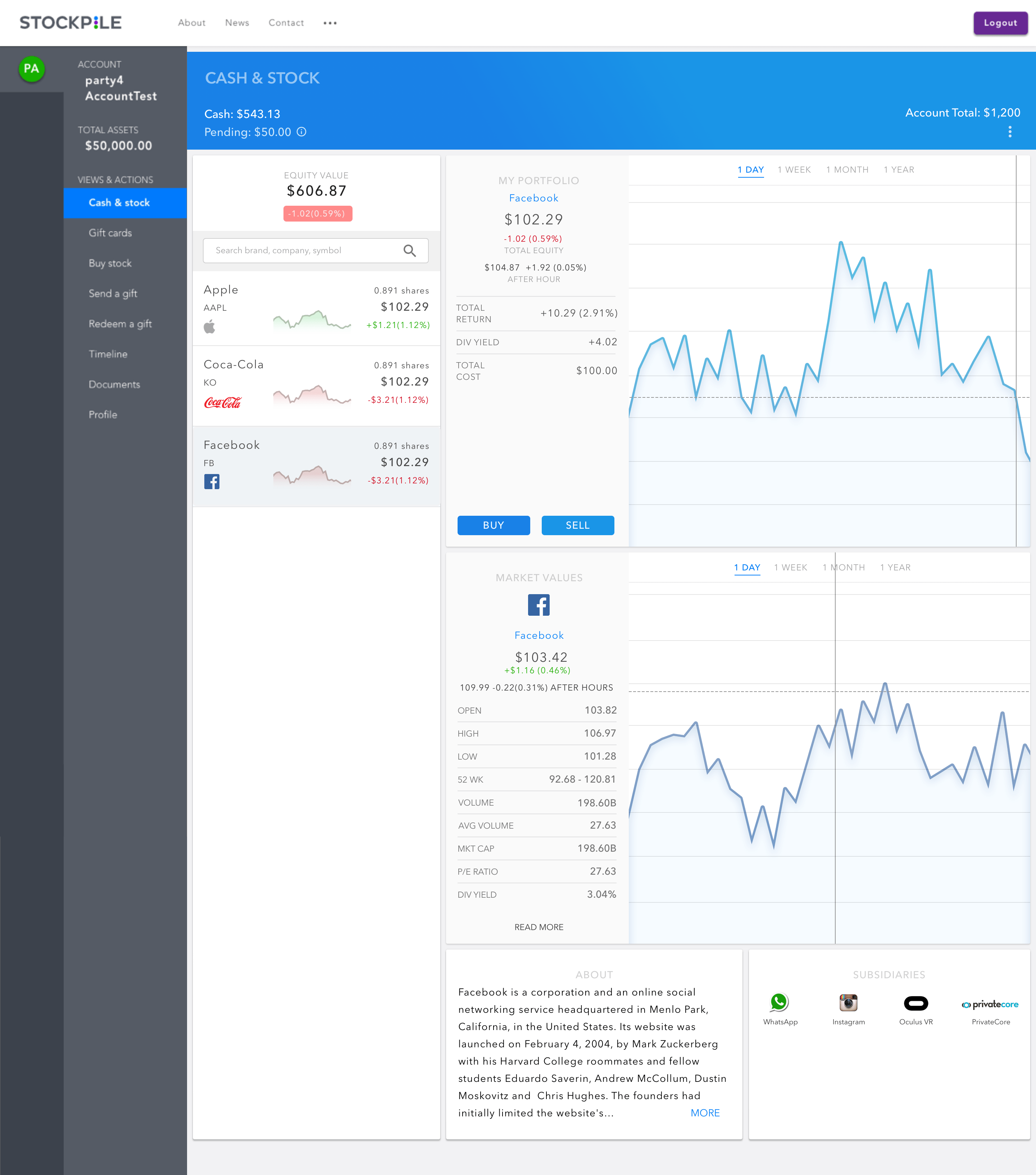Select the Oculus VR subsidiary icon
The width and height of the screenshot is (1036, 1175).
point(915,1003)
